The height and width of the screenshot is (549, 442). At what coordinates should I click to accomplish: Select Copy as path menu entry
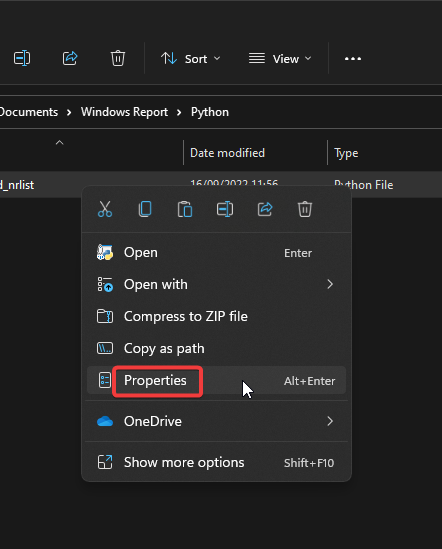pyautogui.click(x=216, y=348)
